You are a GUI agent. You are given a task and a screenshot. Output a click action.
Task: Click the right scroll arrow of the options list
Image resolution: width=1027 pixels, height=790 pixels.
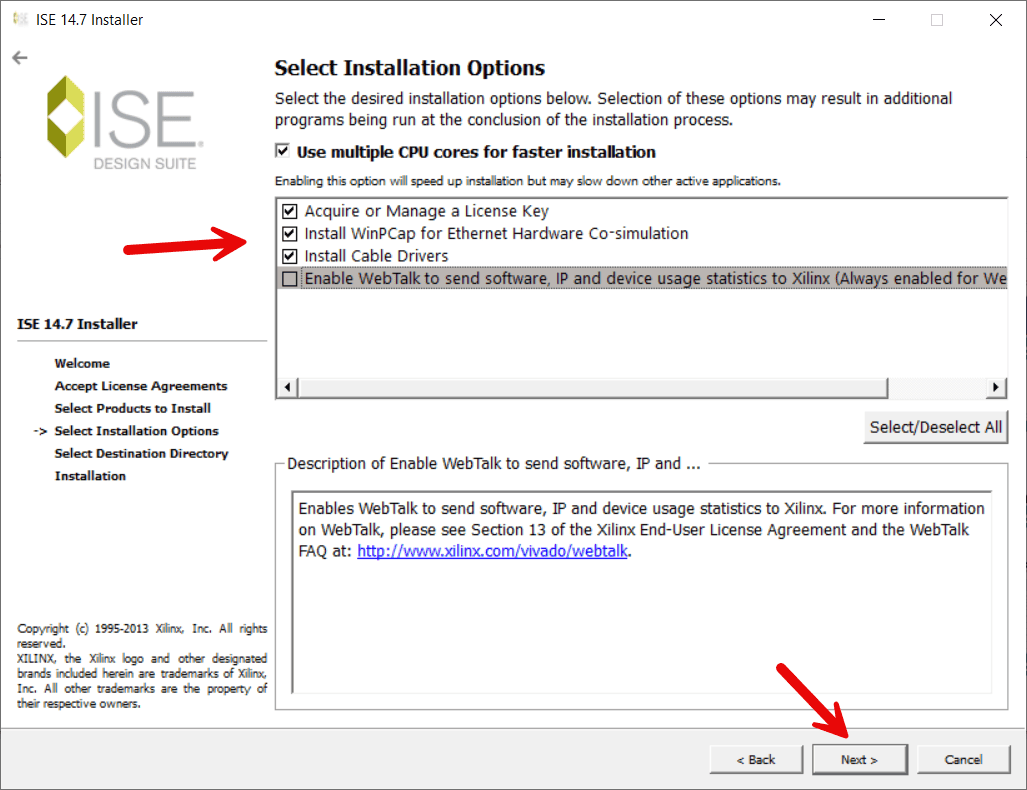(x=995, y=386)
